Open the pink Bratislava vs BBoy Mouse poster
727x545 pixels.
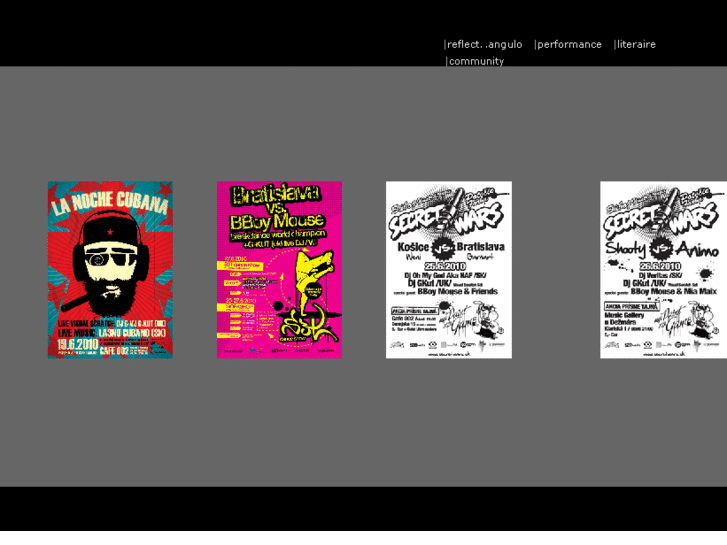(280, 269)
